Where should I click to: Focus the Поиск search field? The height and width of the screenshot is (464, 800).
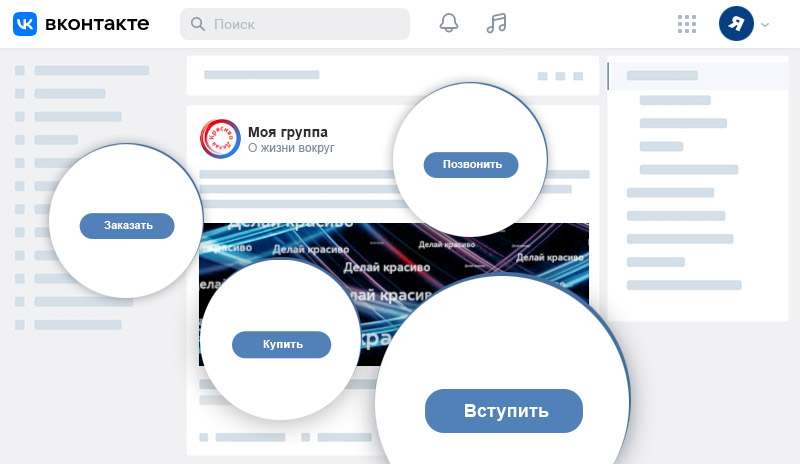(295, 23)
